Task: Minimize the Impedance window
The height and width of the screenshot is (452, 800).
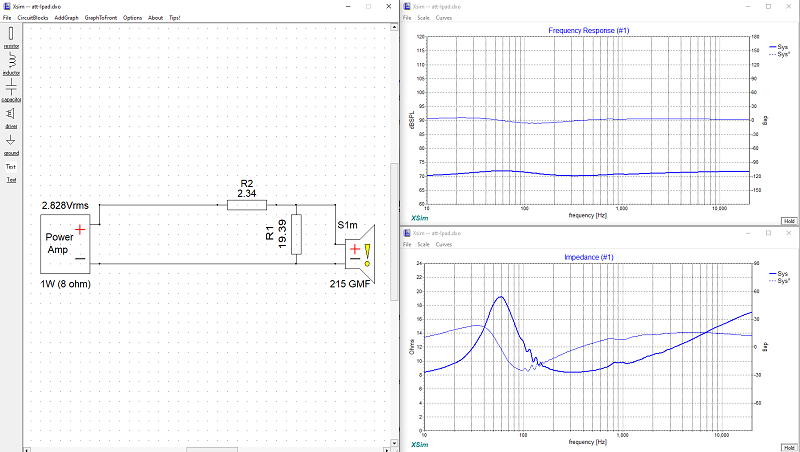Action: point(748,233)
